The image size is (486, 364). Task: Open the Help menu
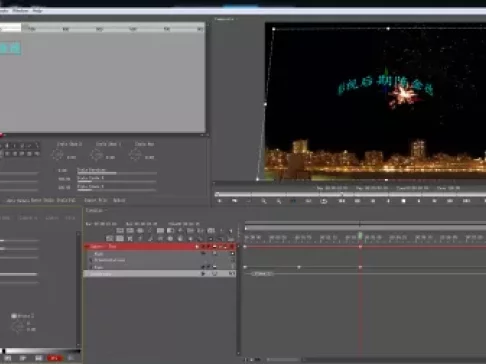coord(37,11)
